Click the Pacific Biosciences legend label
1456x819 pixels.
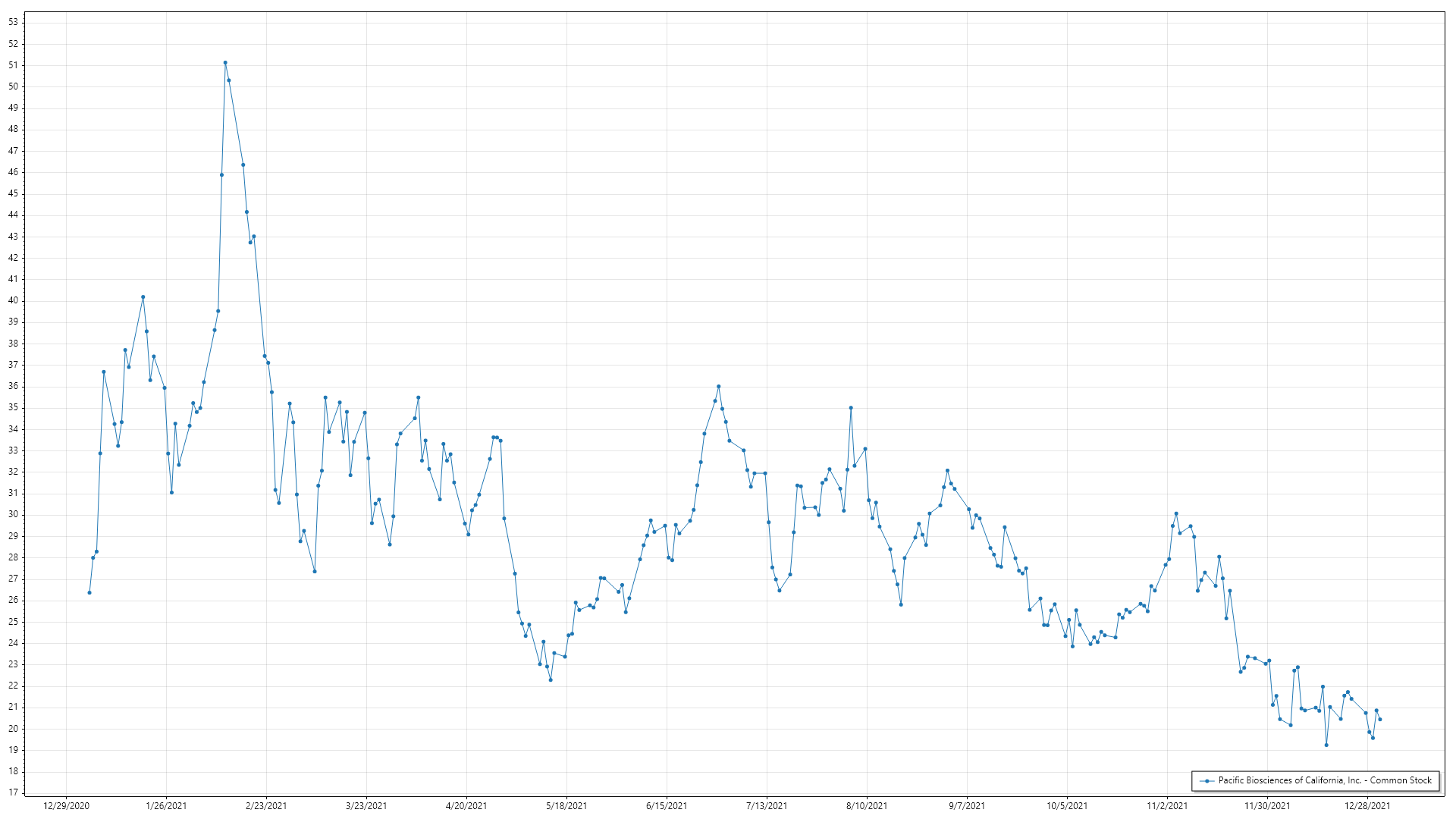click(x=1325, y=780)
